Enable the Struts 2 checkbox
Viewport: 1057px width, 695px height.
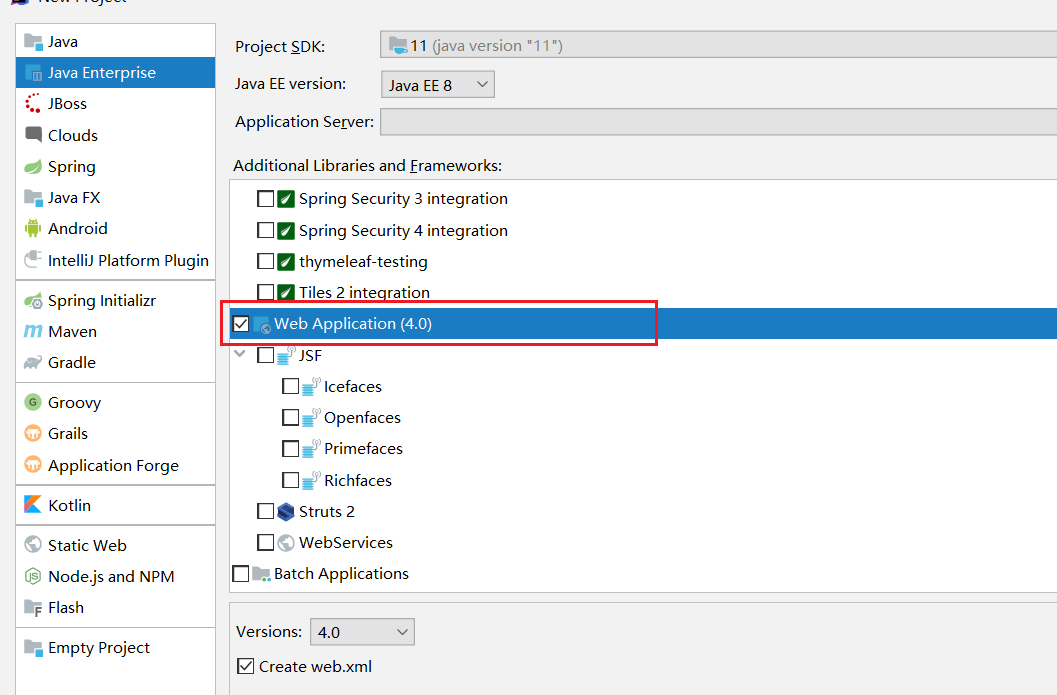point(266,512)
